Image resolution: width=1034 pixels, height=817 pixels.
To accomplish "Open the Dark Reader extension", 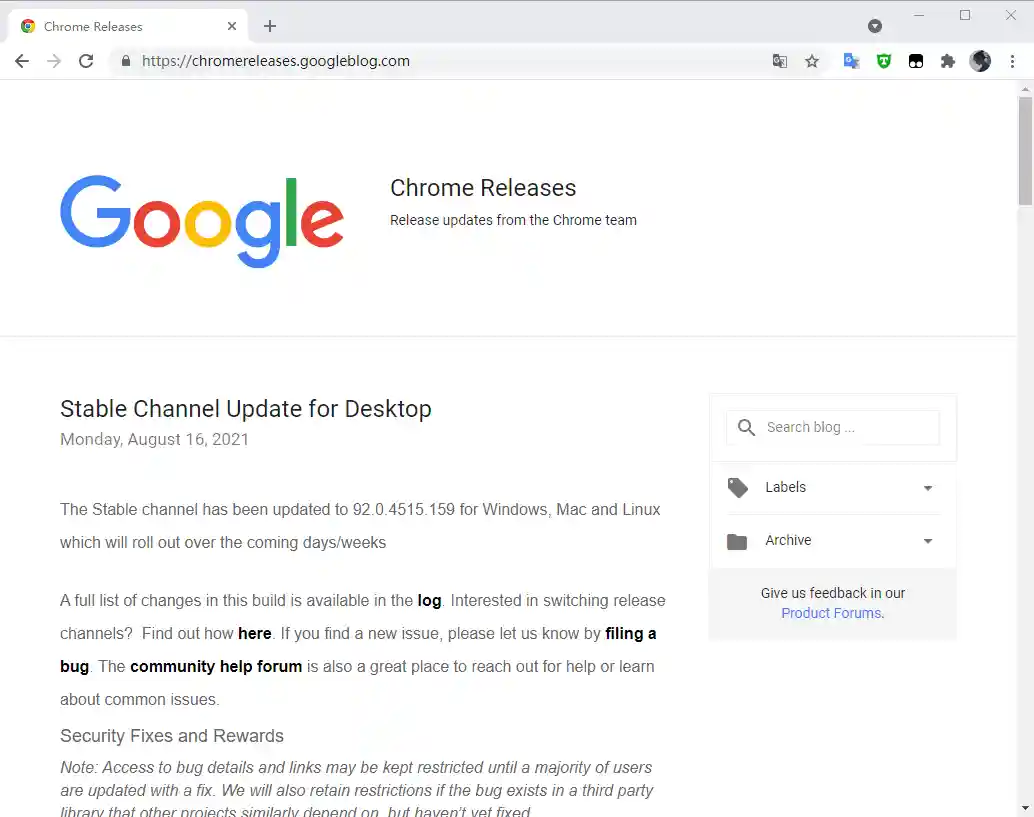I will [x=916, y=61].
